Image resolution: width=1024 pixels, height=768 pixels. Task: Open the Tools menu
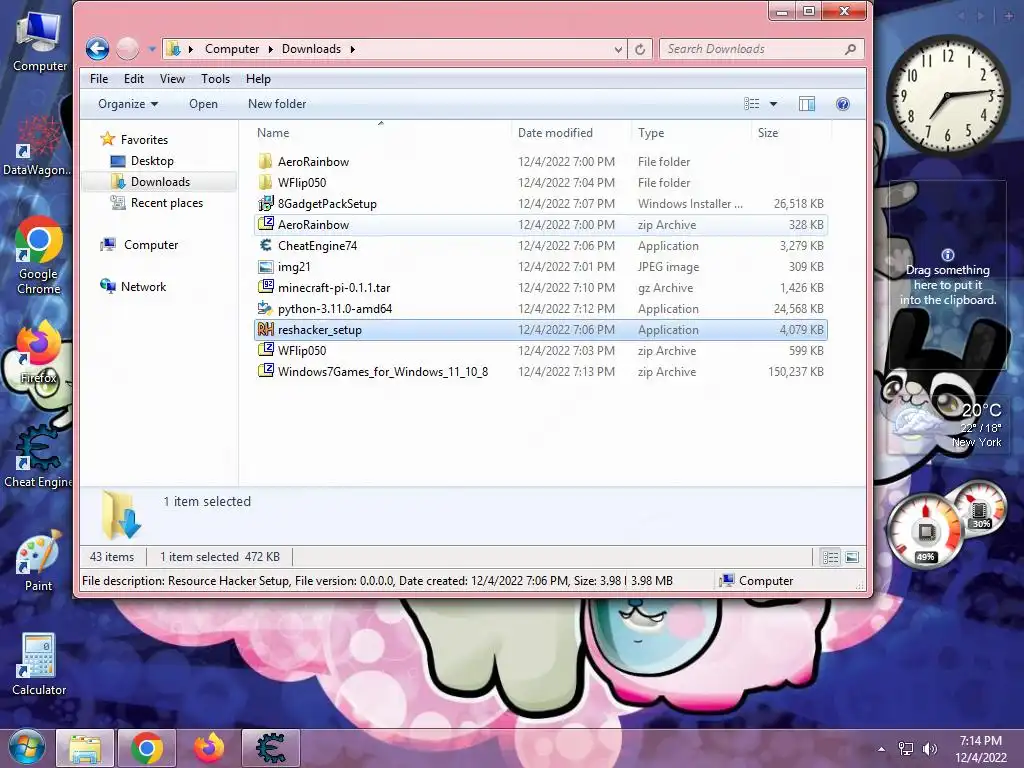pos(216,78)
